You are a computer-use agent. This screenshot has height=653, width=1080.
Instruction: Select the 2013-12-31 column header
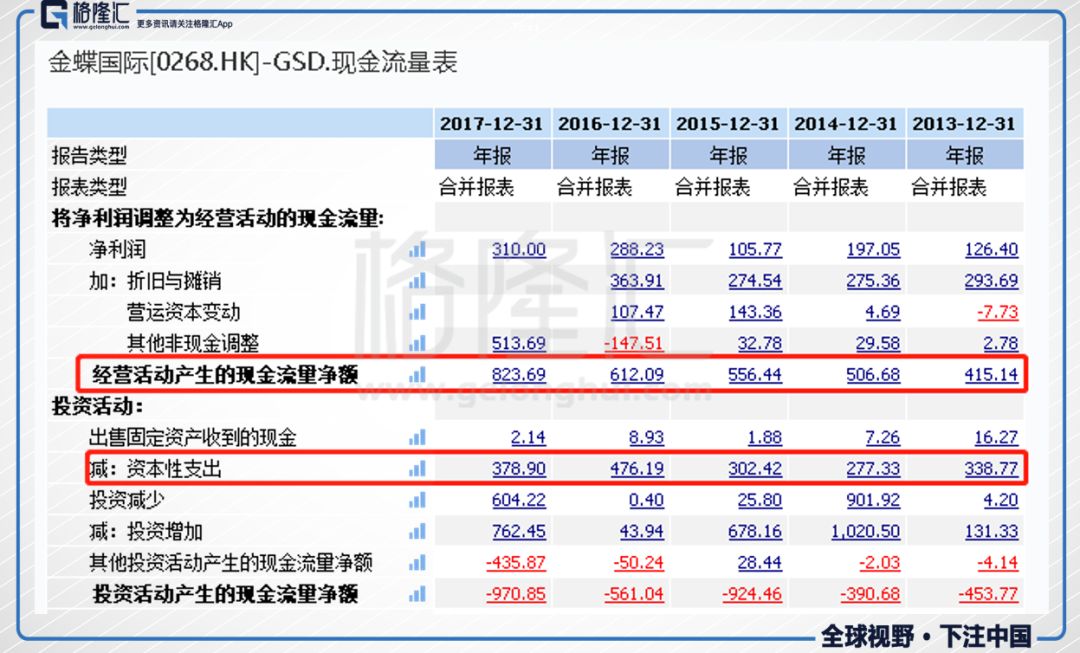[964, 124]
